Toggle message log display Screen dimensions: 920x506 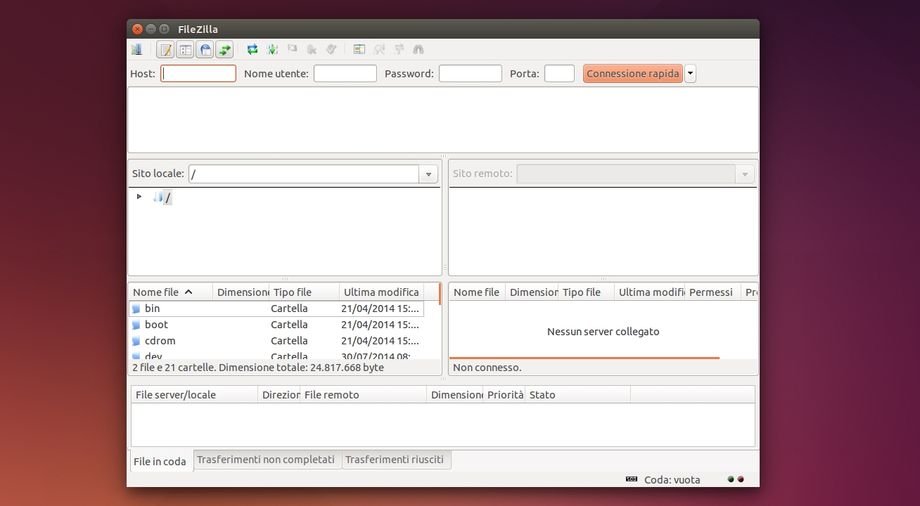pos(166,49)
